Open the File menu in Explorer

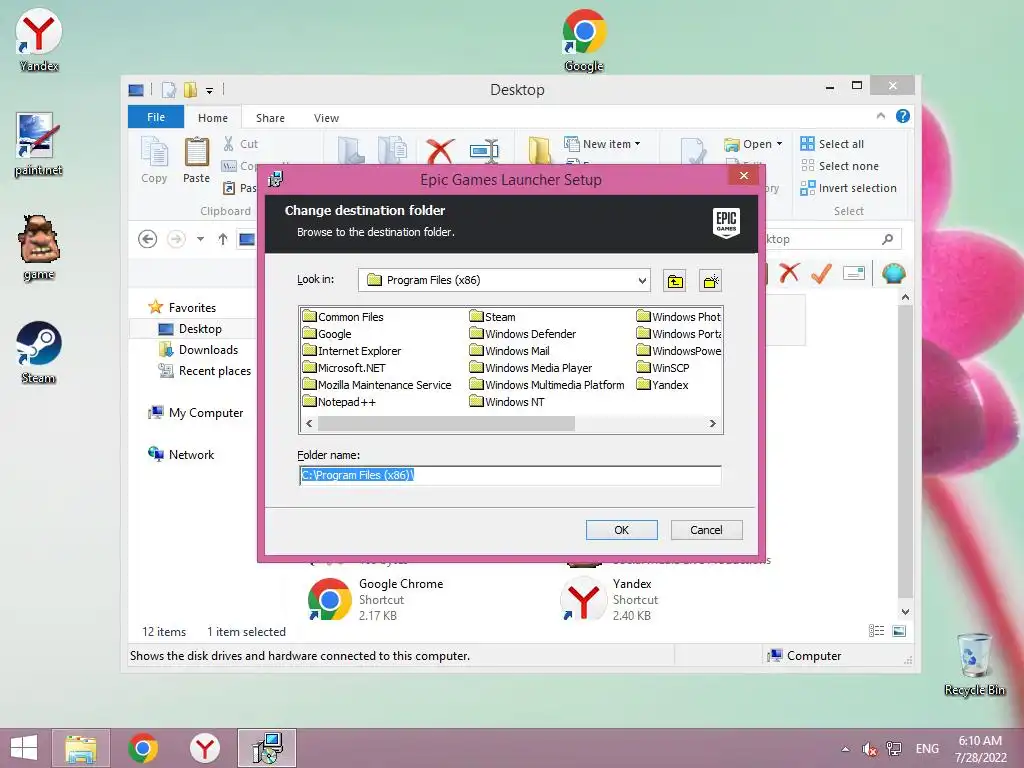coord(155,117)
